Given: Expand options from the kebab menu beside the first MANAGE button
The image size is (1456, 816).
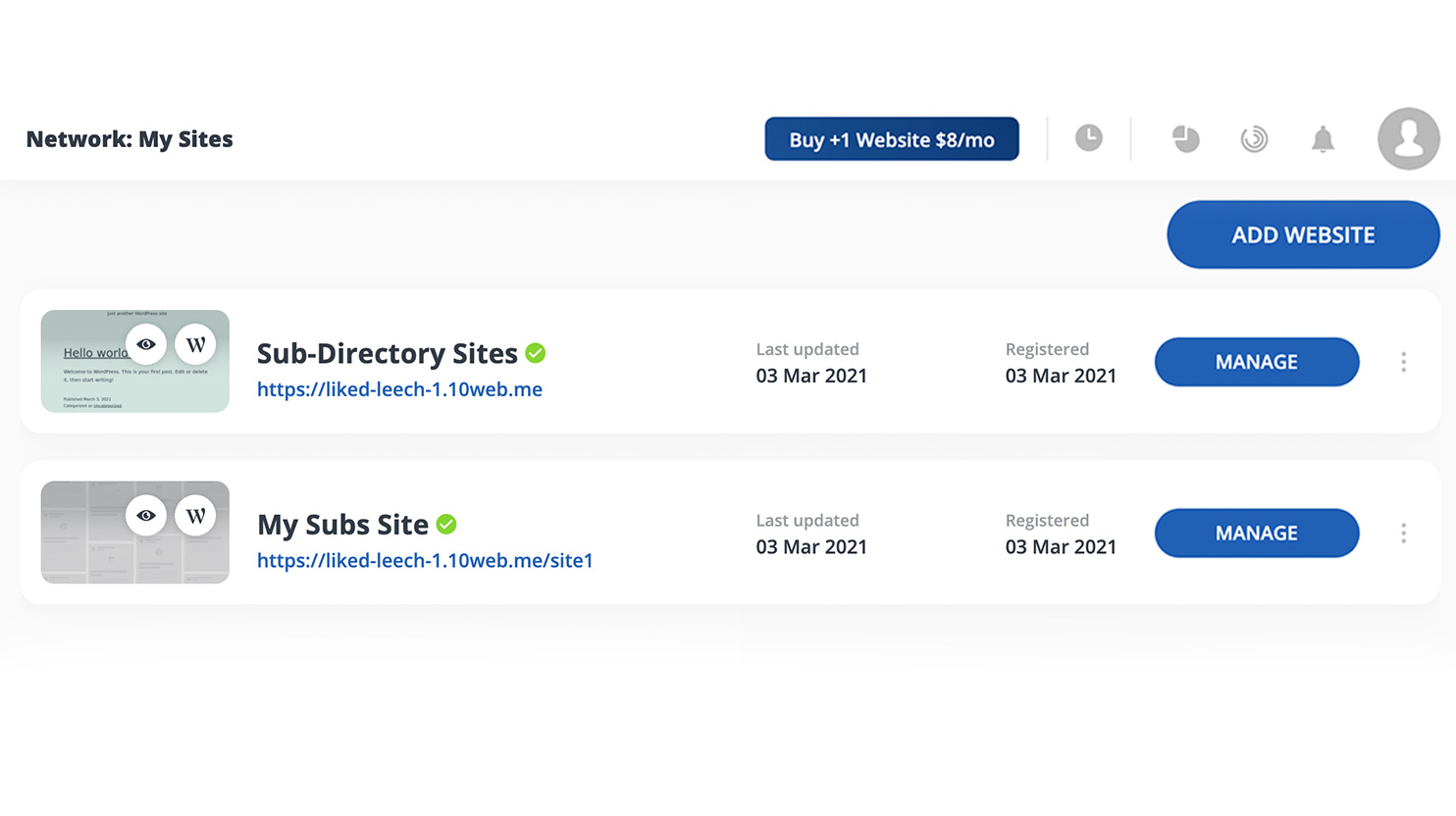Looking at the screenshot, I should [x=1404, y=362].
